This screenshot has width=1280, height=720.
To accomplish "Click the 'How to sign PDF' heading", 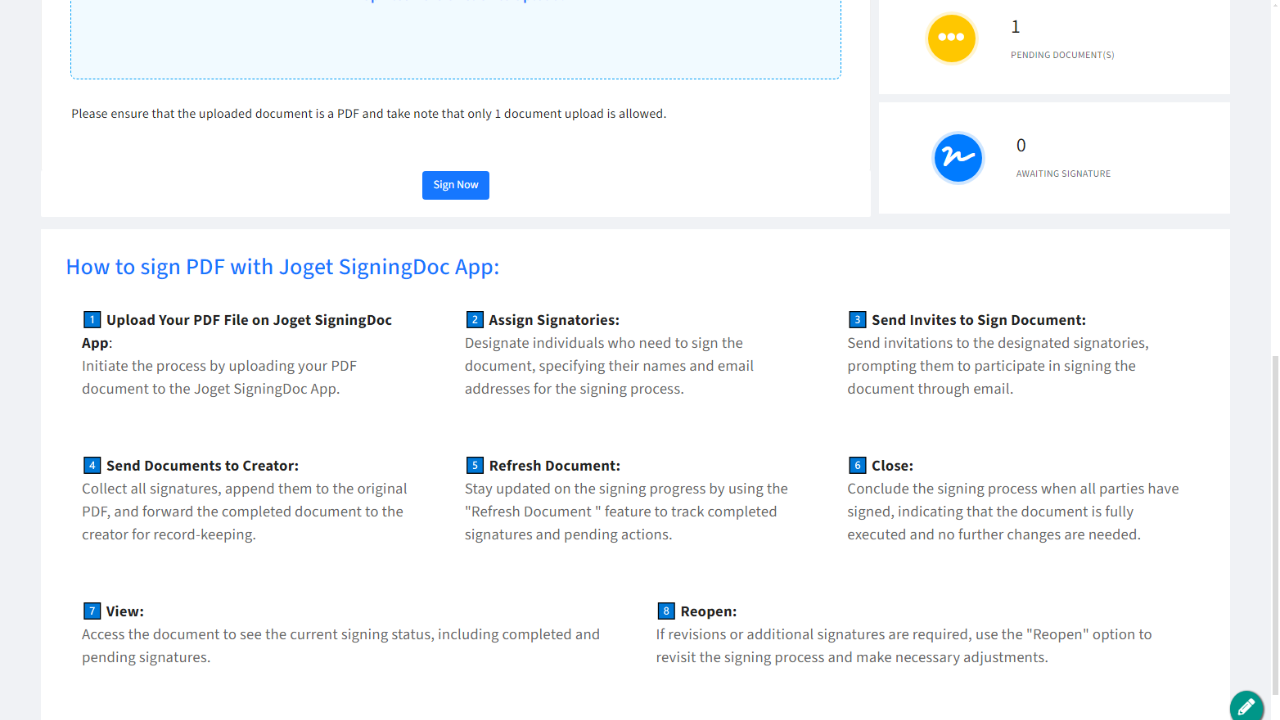I will pyautogui.click(x=282, y=267).
